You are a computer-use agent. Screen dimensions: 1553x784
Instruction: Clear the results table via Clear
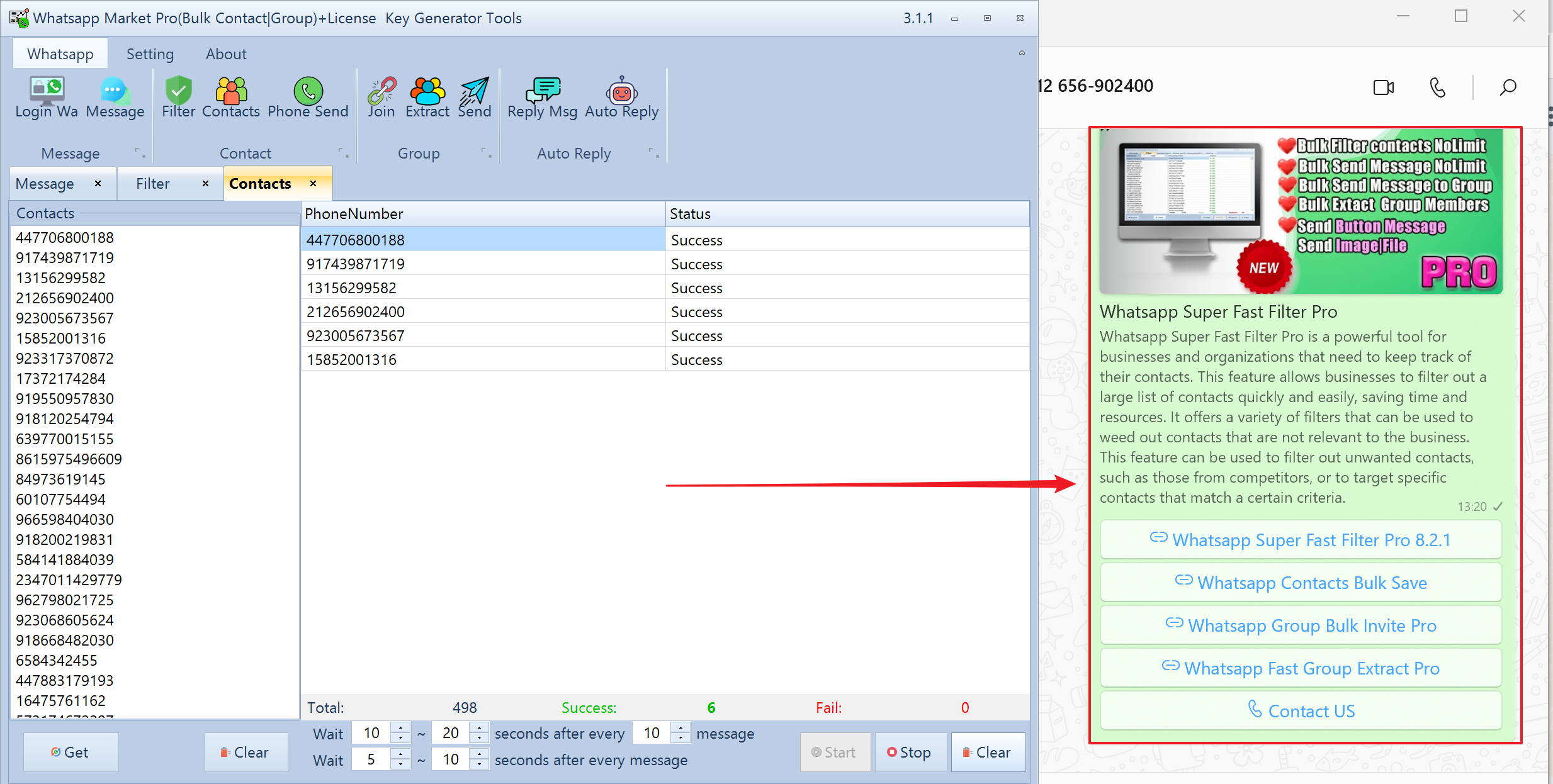[x=988, y=752]
